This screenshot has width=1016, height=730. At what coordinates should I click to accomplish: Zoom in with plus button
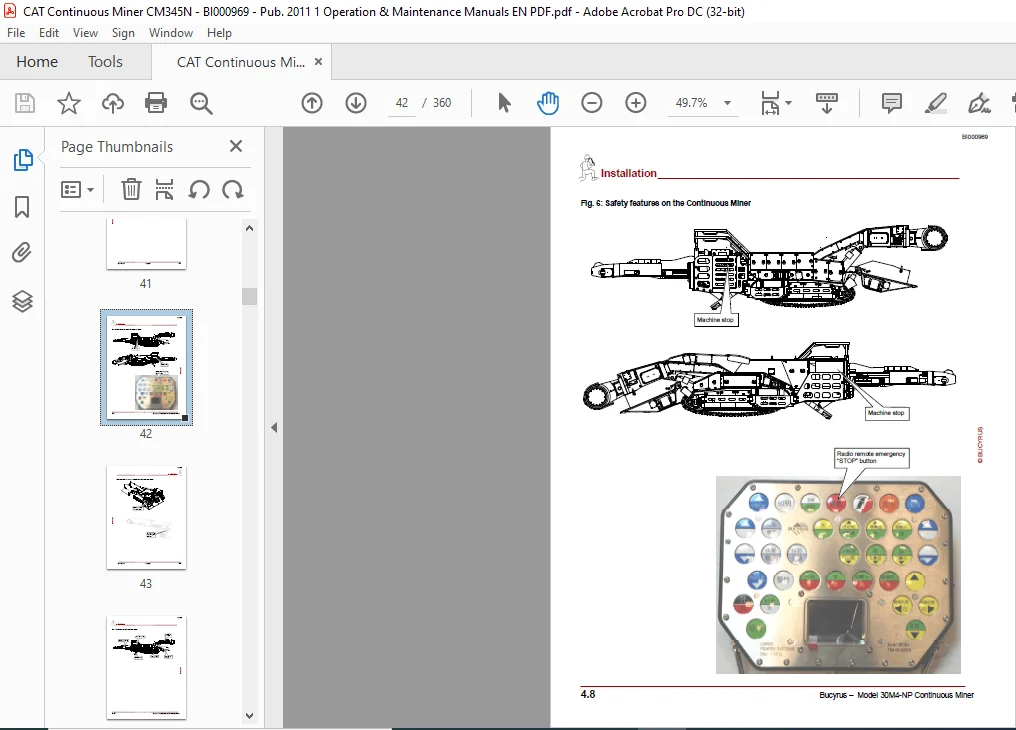[x=636, y=103]
